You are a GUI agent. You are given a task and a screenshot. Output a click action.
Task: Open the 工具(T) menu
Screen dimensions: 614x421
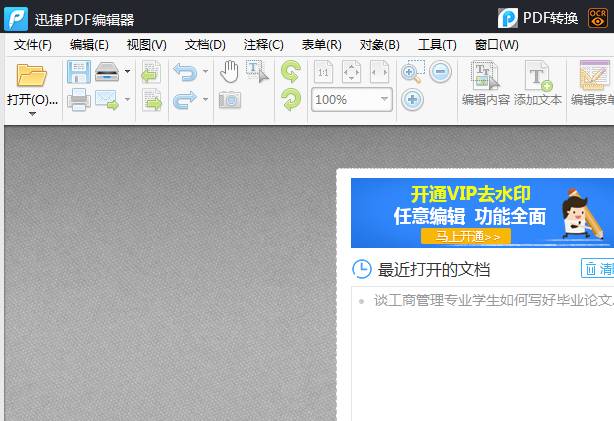pos(436,45)
